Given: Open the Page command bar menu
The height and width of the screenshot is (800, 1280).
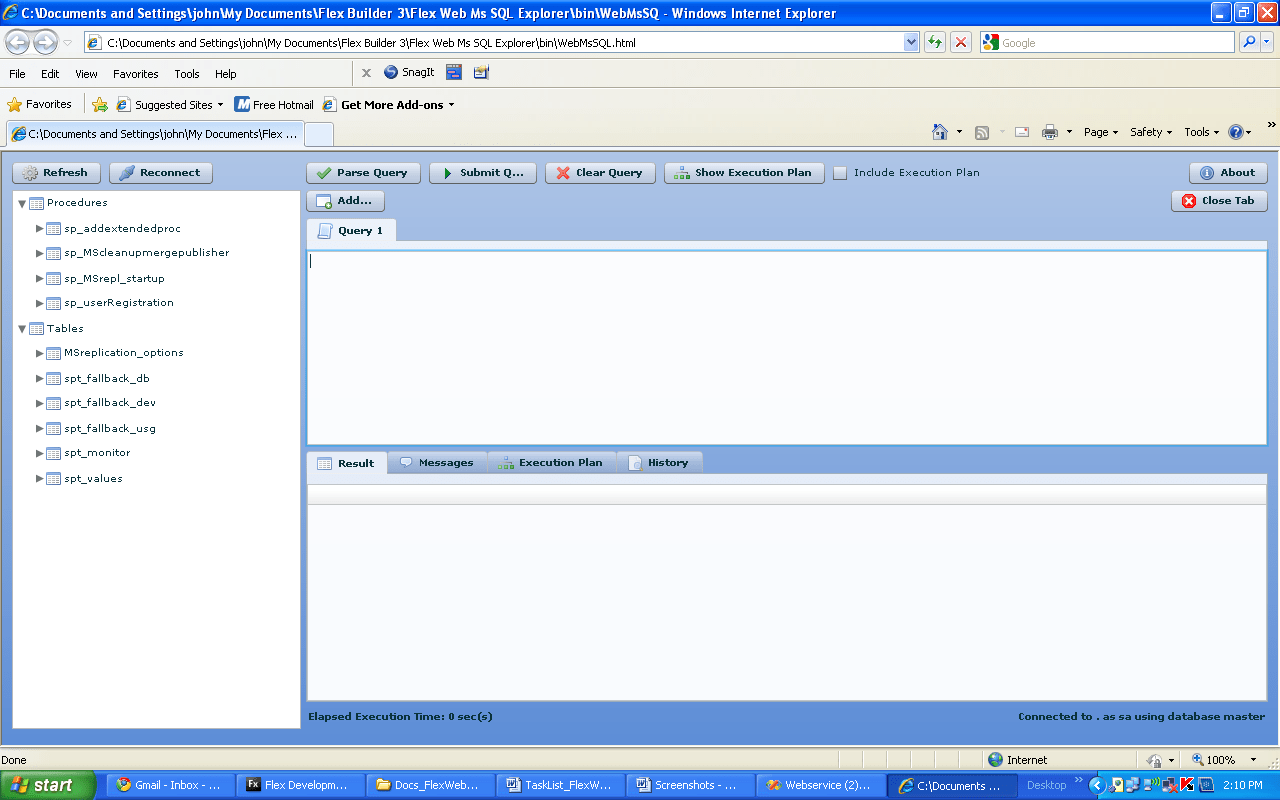Looking at the screenshot, I should [1101, 132].
